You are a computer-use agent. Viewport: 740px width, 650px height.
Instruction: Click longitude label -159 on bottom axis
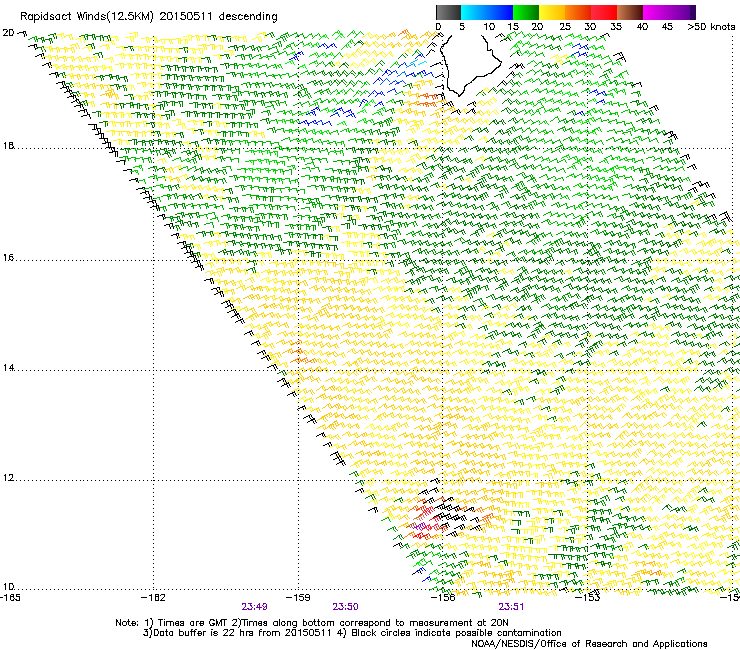pyautogui.click(x=298, y=598)
